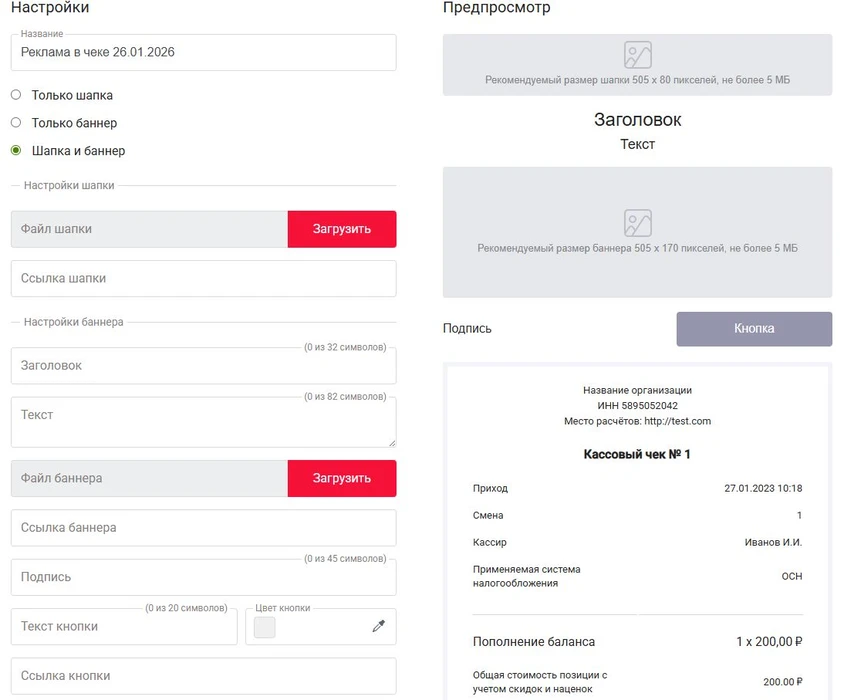
Task: Focus the "Подпись" signature input
Action: [x=203, y=577]
